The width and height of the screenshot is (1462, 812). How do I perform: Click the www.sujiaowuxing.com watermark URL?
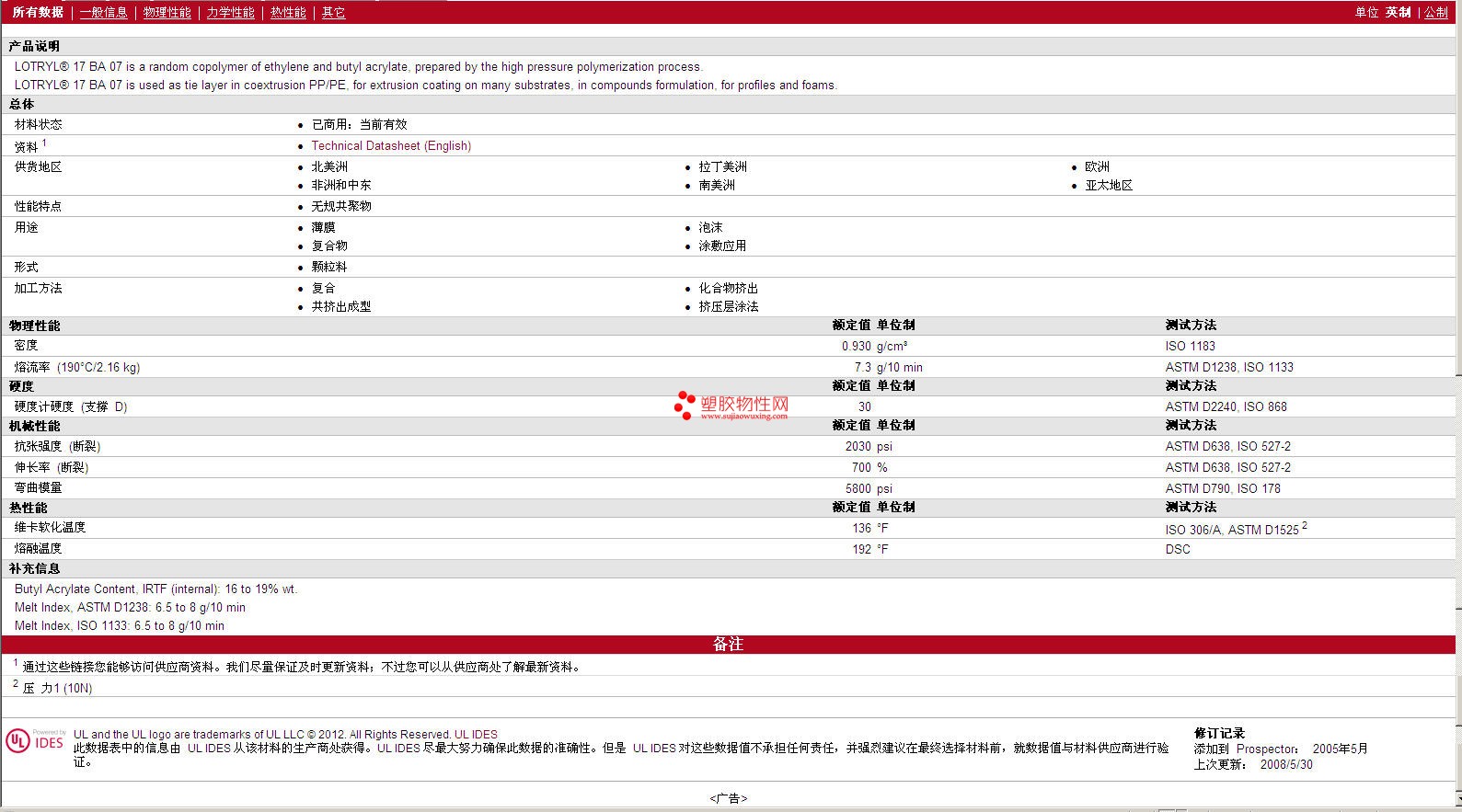743,416
